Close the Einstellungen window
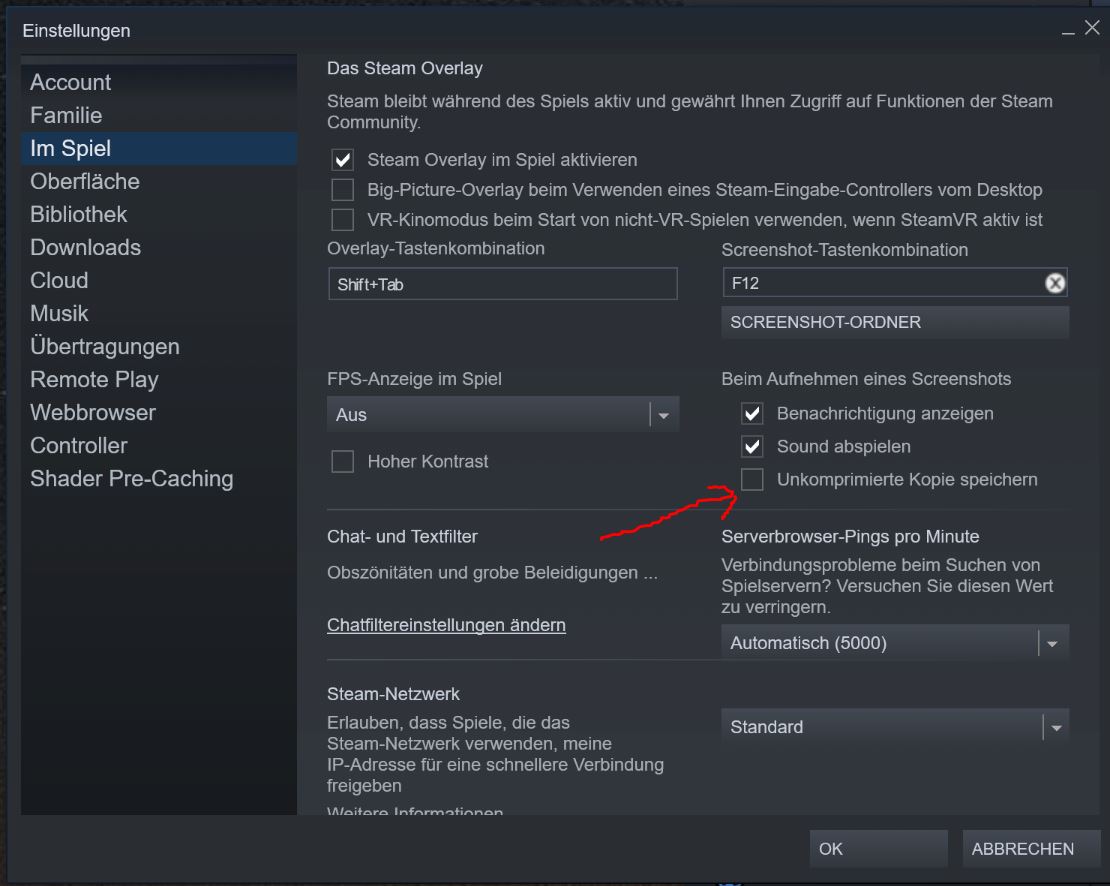1110x886 pixels. tap(1091, 29)
